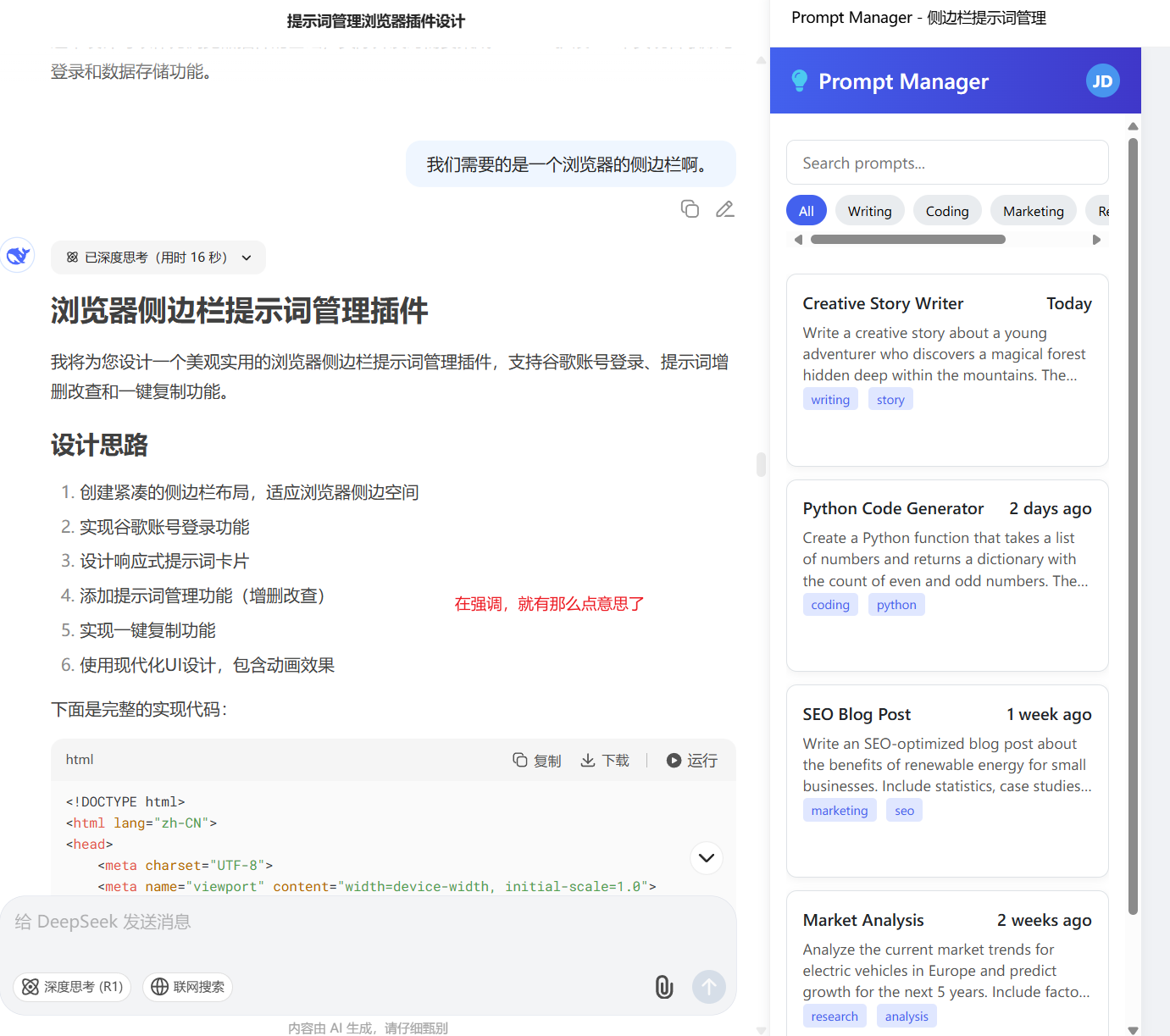
Task: Click the category filter horizontal scrollbar thumb
Action: click(908, 240)
